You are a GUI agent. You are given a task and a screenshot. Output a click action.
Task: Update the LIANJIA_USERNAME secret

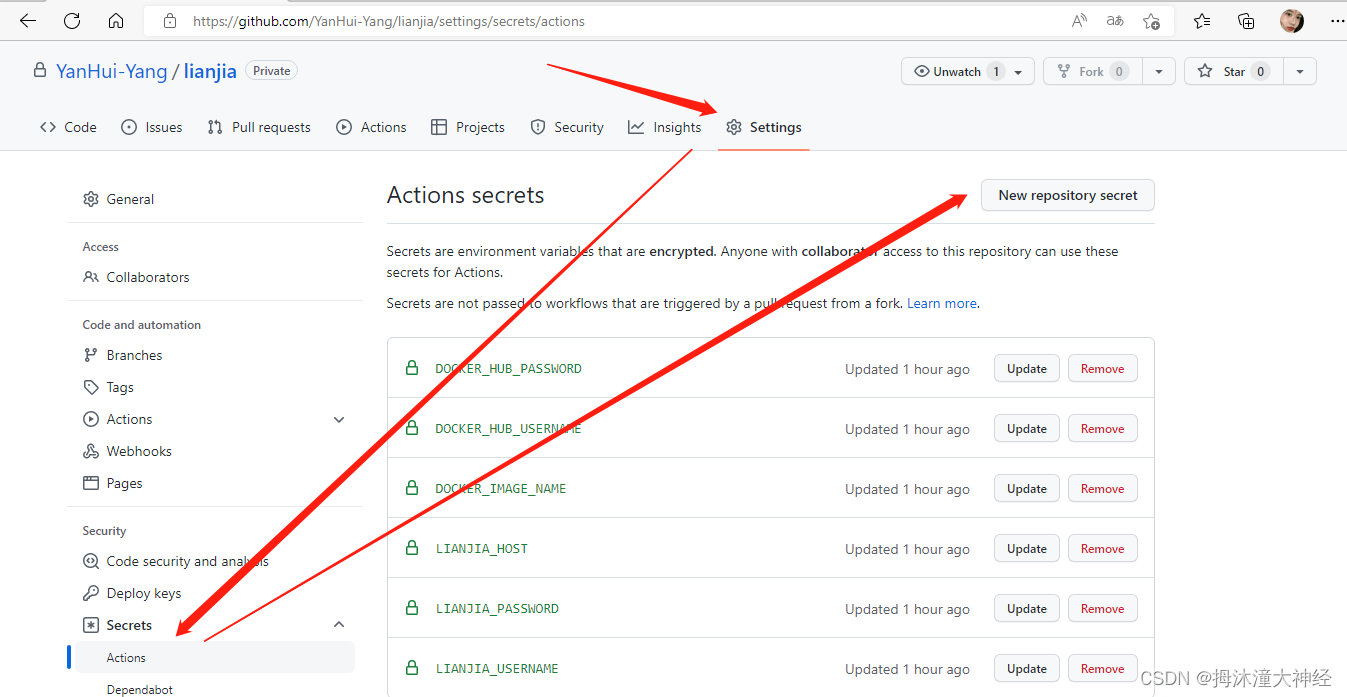[1027, 669]
